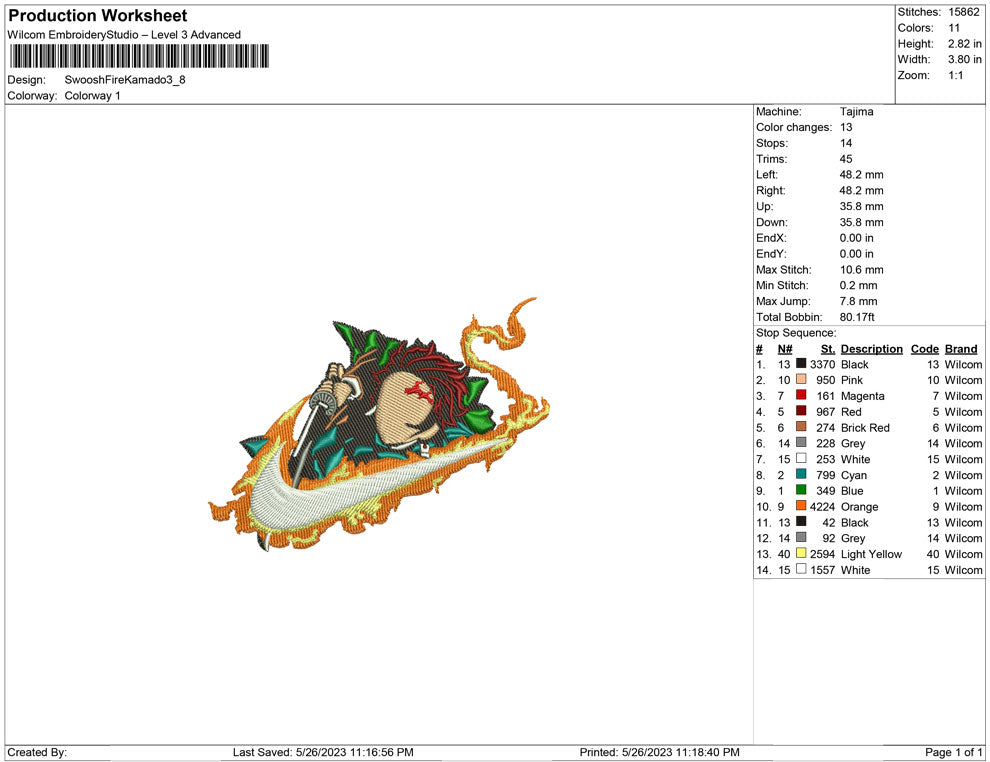990x762 pixels.
Task: Click the Wilcom EmbroideryStudio Level 3 Advanced subtitle
Action: (x=124, y=35)
